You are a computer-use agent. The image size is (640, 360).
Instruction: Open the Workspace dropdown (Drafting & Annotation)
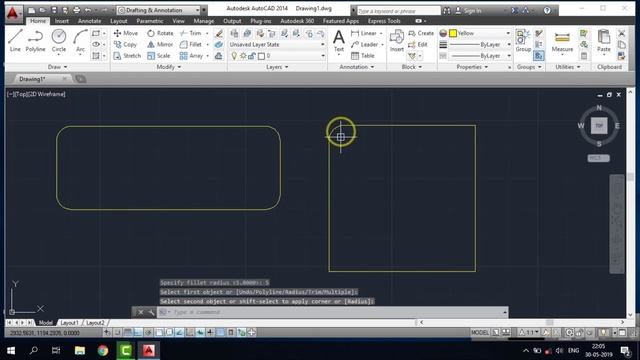click(x=158, y=10)
